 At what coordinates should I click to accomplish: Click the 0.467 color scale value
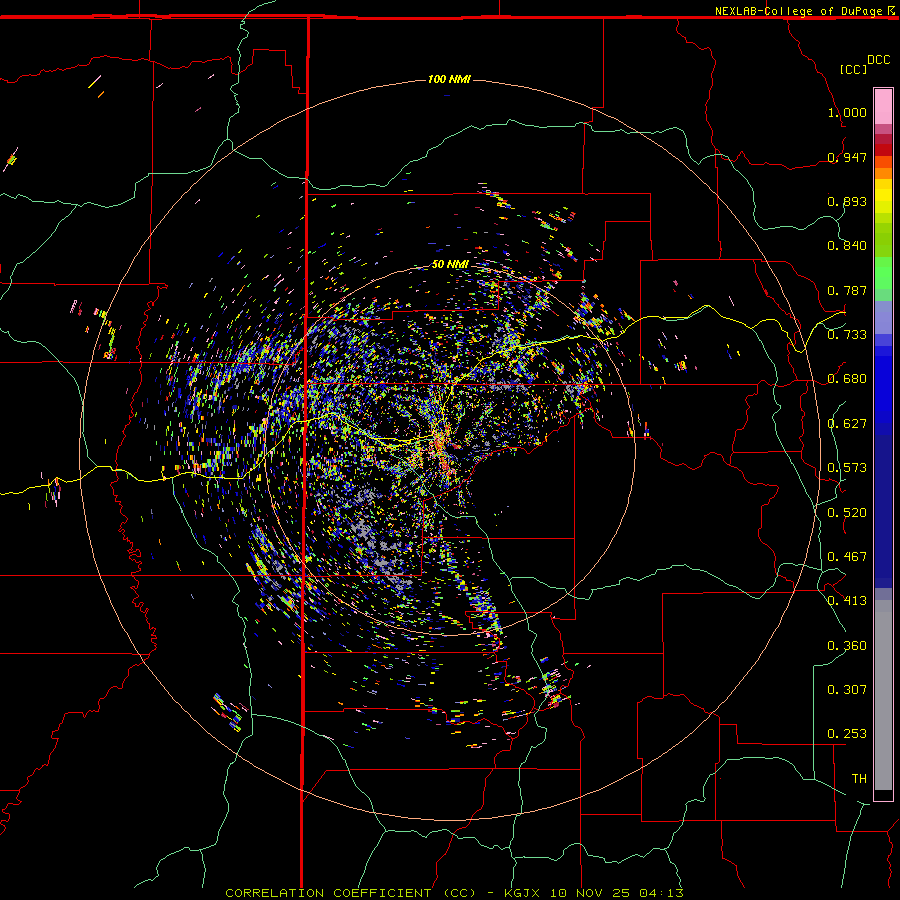pos(847,557)
